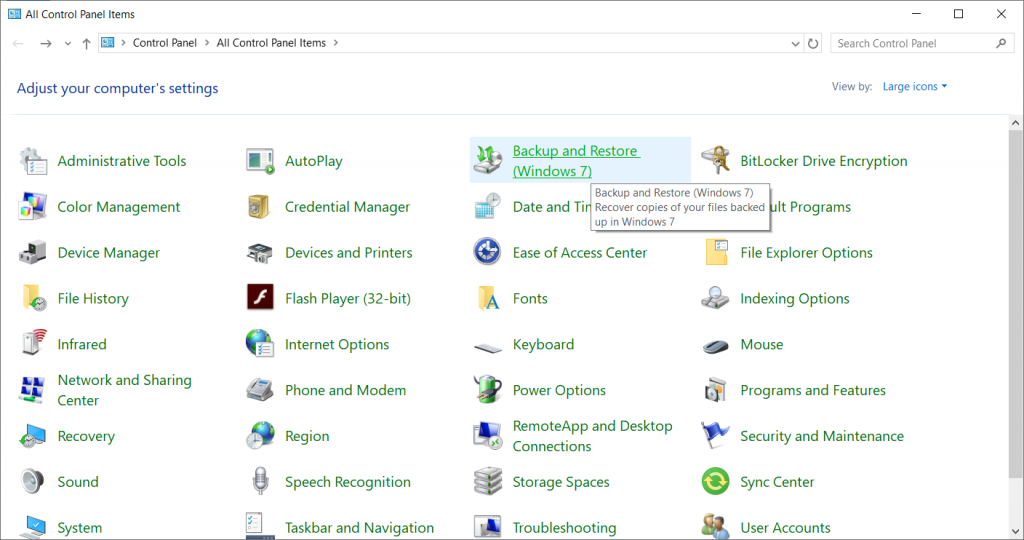The image size is (1024, 540).
Task: Click the User Accounts icon
Action: coord(715,526)
